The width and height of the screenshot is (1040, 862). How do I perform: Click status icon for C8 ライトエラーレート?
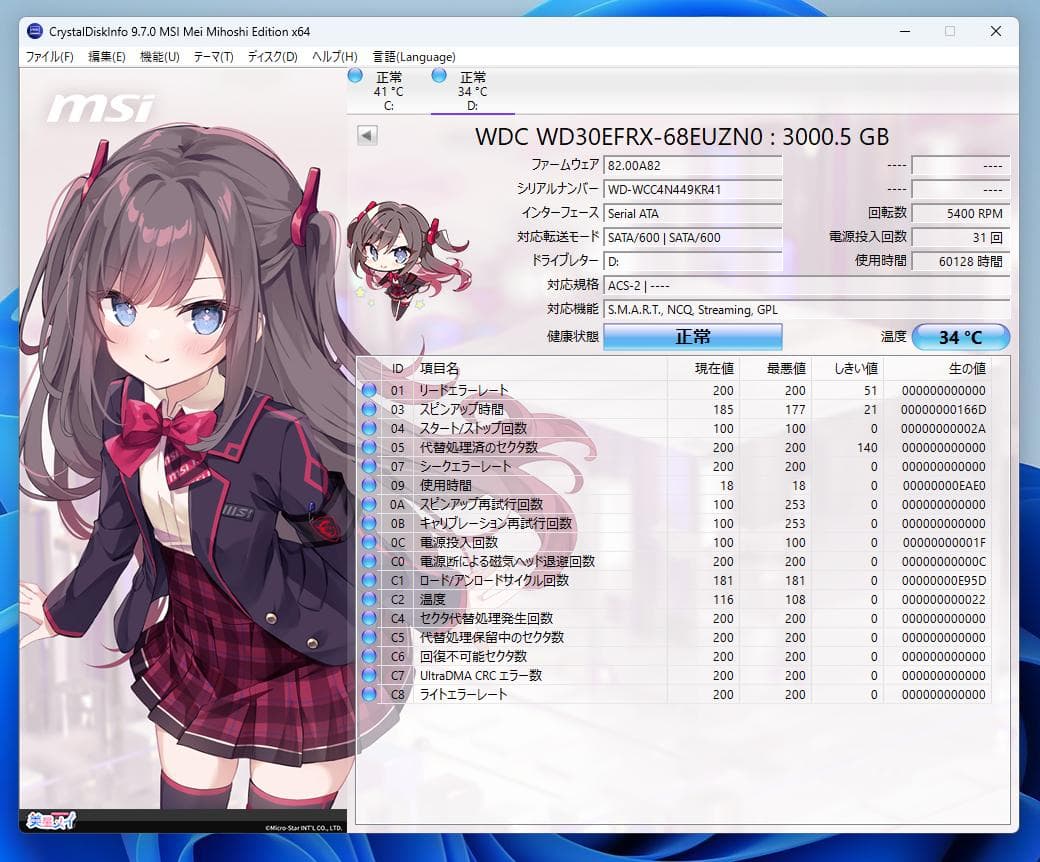(x=369, y=694)
